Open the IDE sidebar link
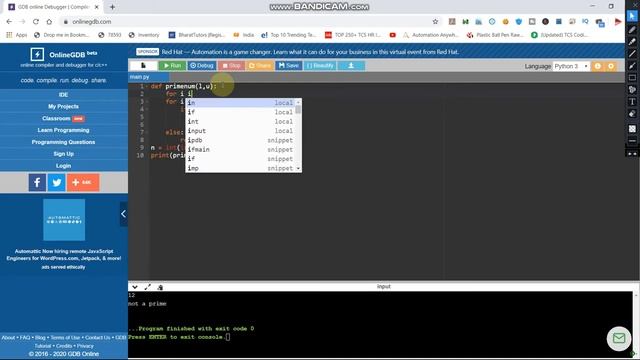This screenshot has height=360, width=640. point(63,95)
